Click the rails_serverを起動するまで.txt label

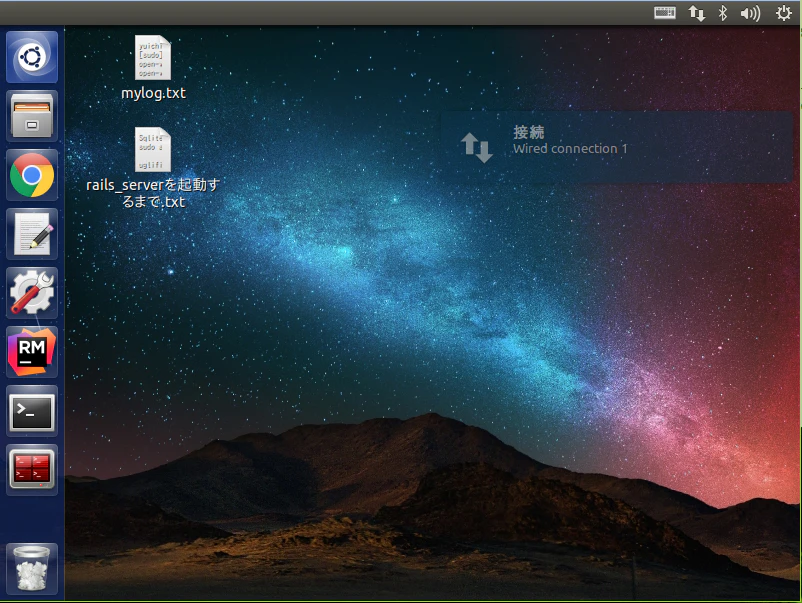[x=153, y=193]
